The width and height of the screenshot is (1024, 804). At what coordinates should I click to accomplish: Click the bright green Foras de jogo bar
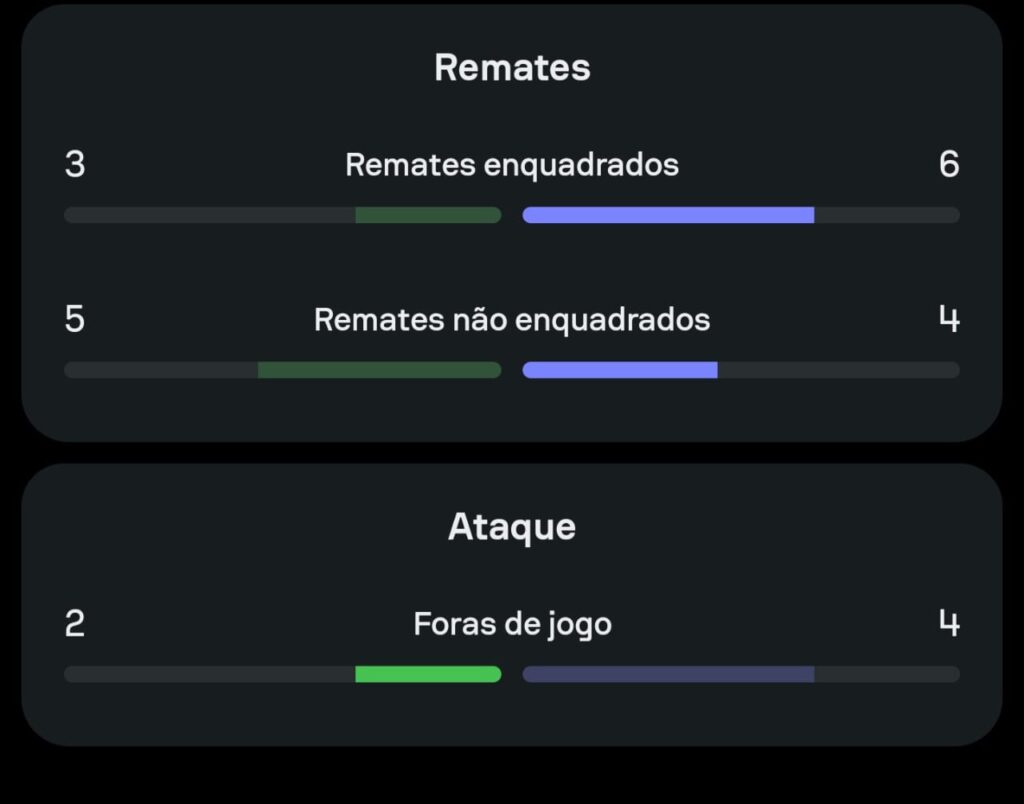[428, 674]
